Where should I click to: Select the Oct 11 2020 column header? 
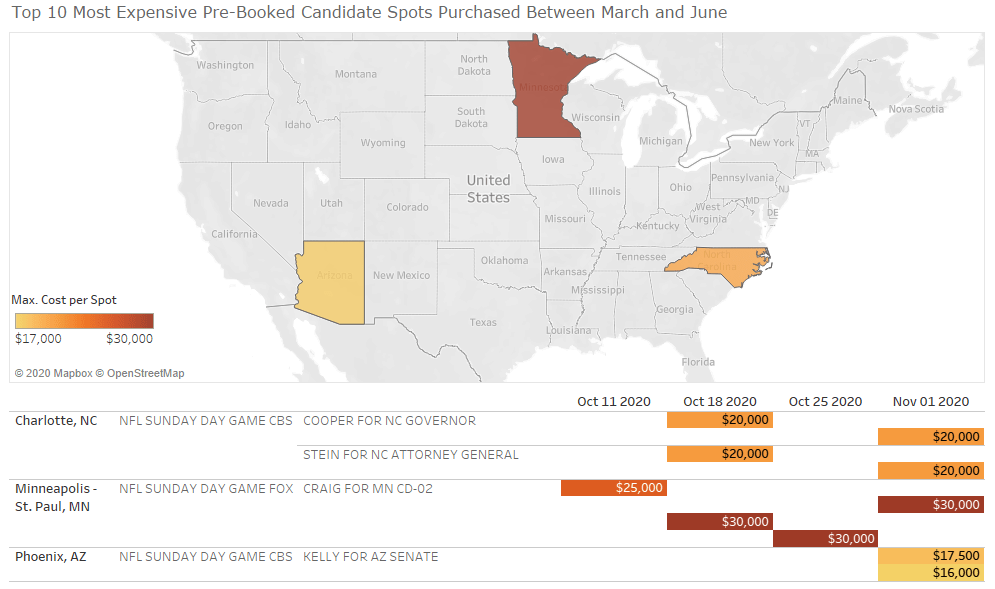(x=613, y=402)
